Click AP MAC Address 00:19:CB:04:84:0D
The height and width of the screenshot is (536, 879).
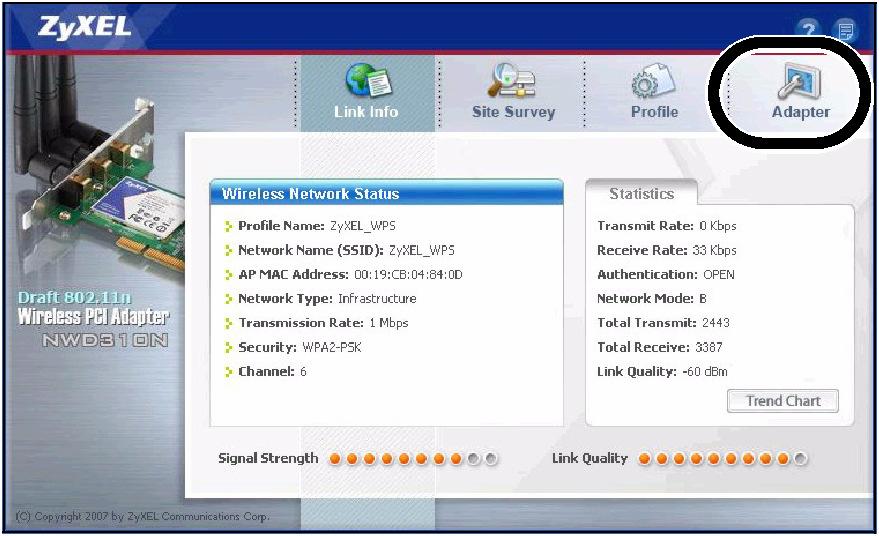click(x=408, y=275)
